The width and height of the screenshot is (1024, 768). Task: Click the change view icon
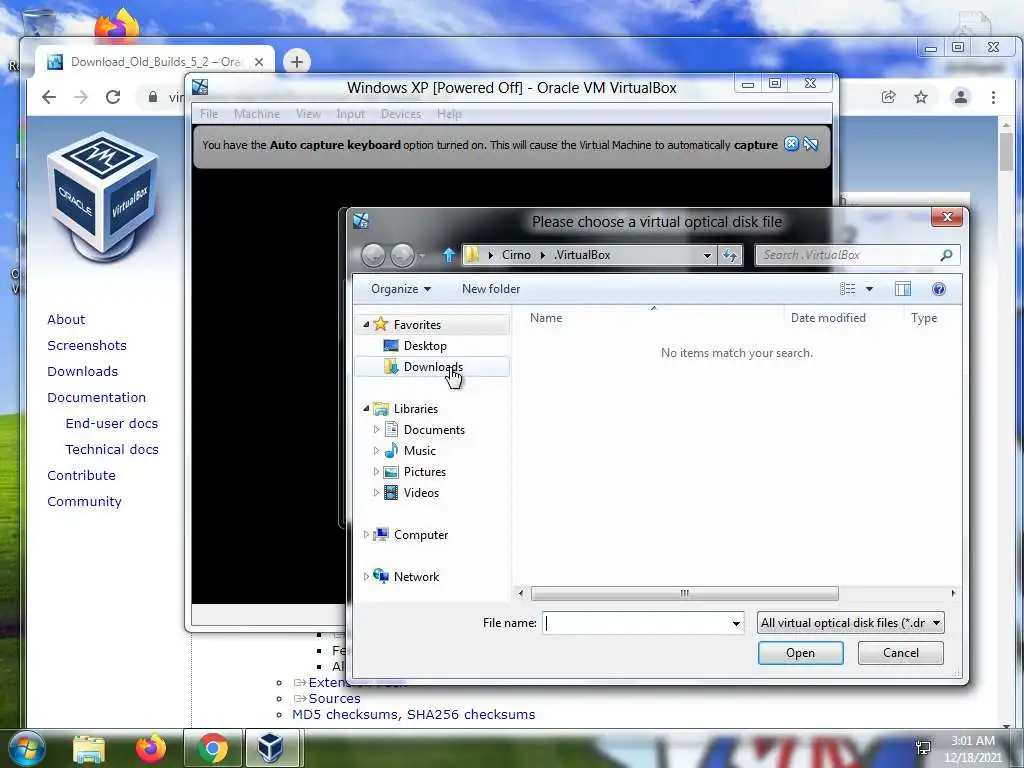click(848, 289)
